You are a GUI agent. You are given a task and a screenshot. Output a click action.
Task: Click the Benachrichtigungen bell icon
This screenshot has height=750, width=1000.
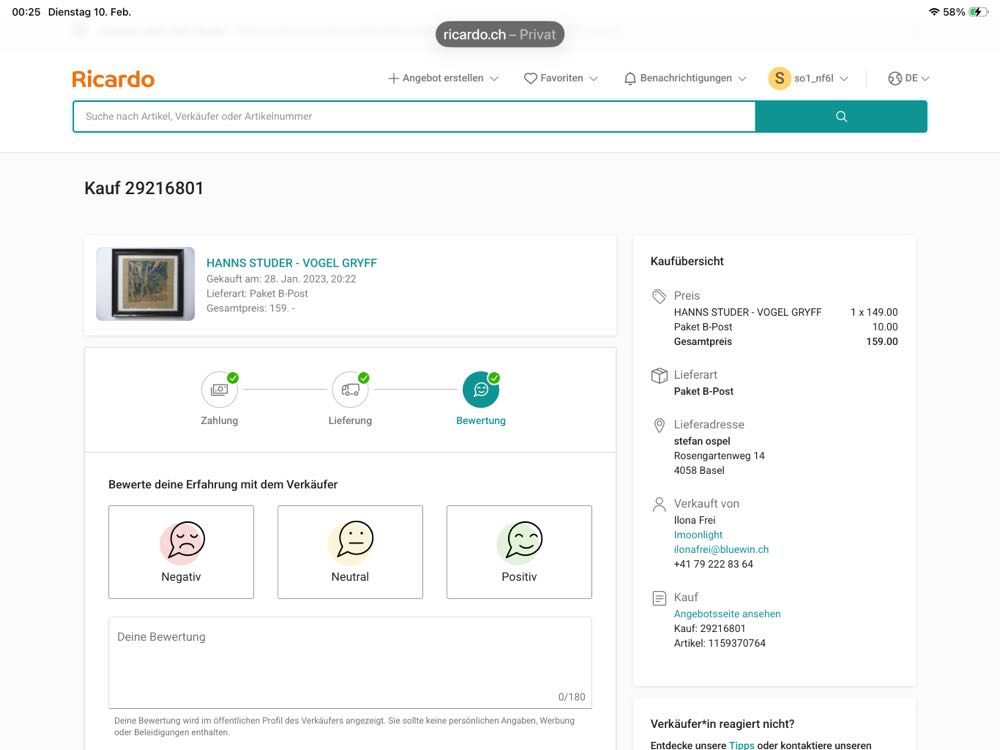pyautogui.click(x=630, y=78)
